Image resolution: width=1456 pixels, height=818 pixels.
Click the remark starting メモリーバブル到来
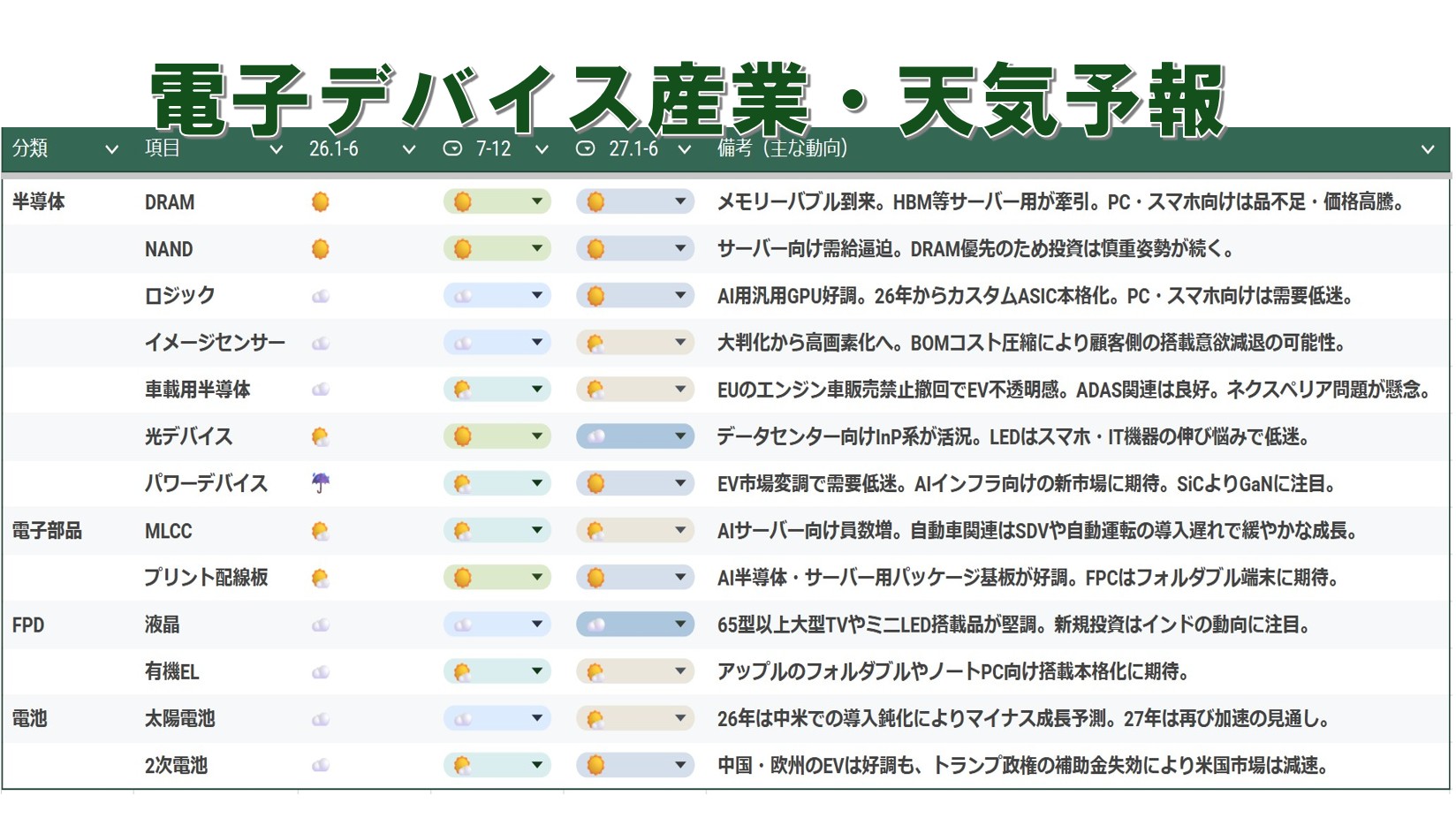(x=1061, y=202)
